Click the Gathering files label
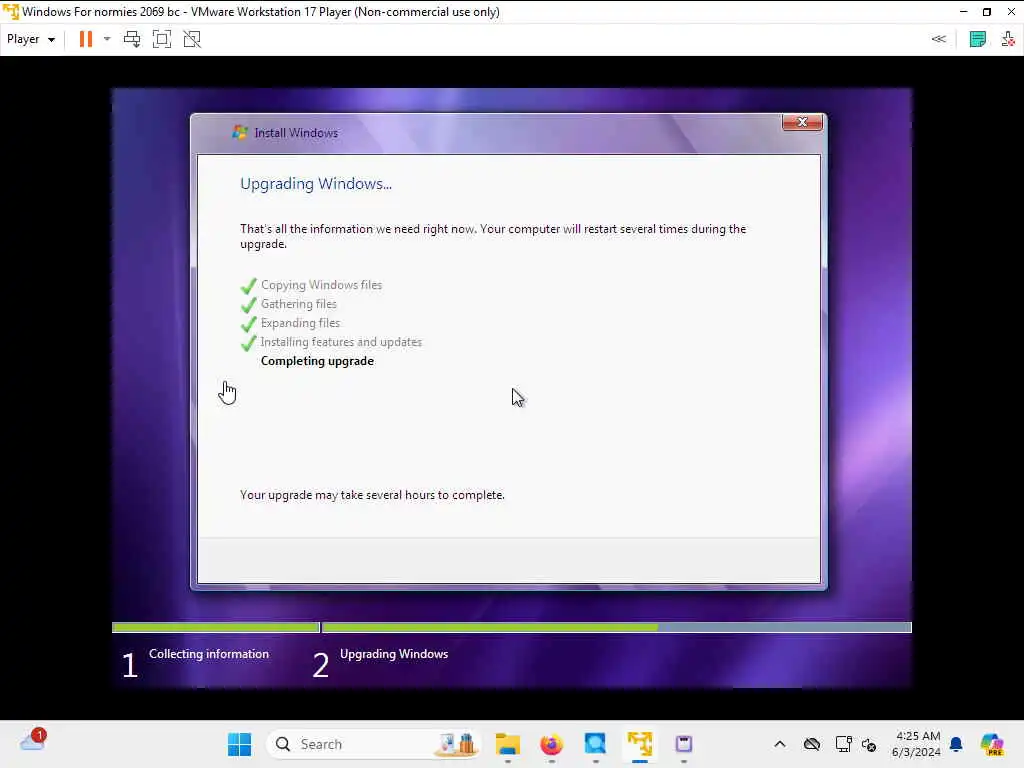Image resolution: width=1024 pixels, height=768 pixels. click(x=299, y=304)
